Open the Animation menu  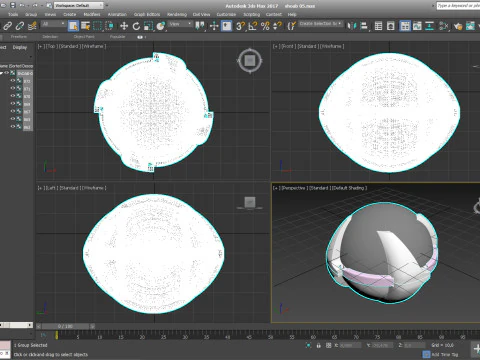tap(117, 14)
